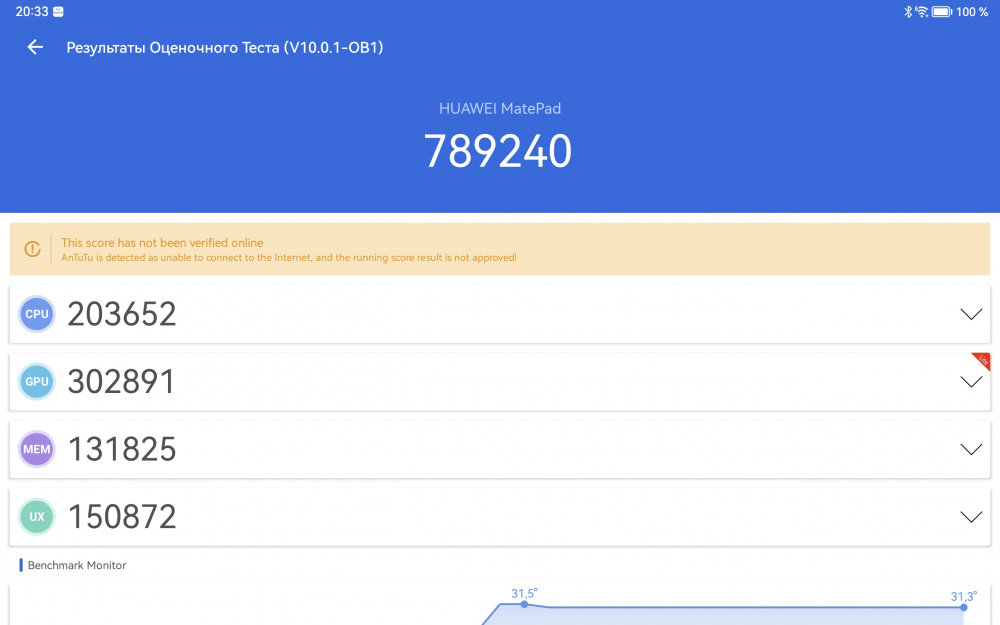Image resolution: width=1000 pixels, height=625 pixels.
Task: Tap the red Lite corner badge
Action: click(982, 360)
